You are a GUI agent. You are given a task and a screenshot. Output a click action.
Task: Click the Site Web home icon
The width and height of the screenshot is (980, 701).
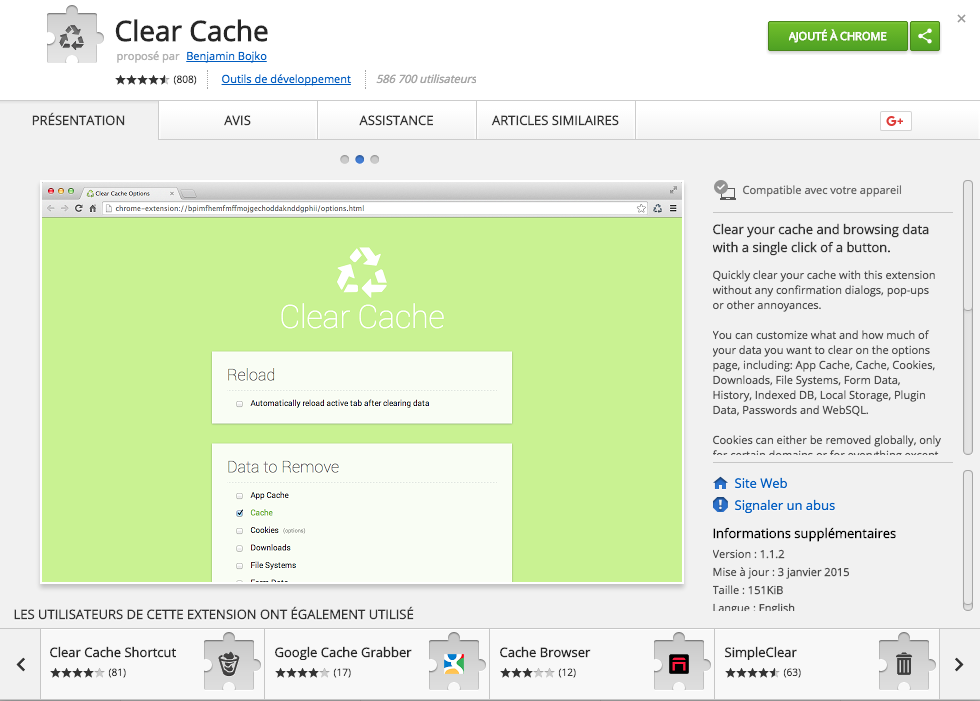pyautogui.click(x=720, y=483)
